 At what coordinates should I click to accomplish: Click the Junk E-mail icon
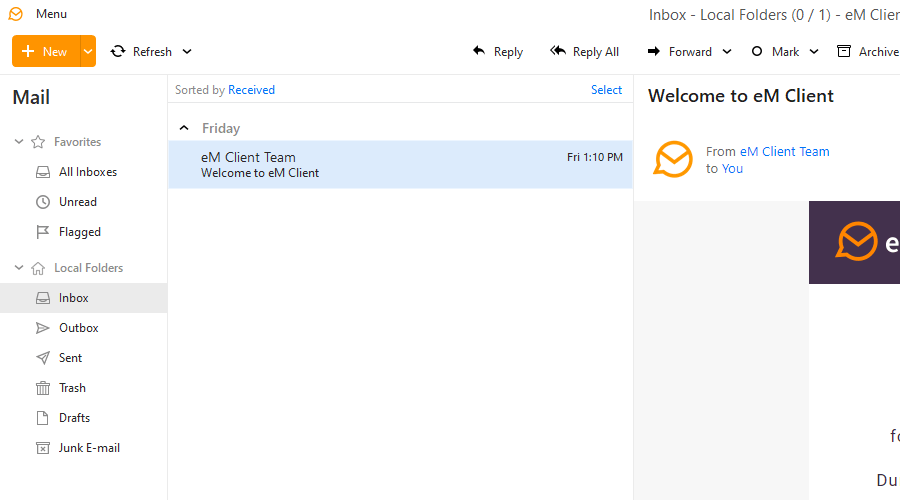tap(42, 448)
